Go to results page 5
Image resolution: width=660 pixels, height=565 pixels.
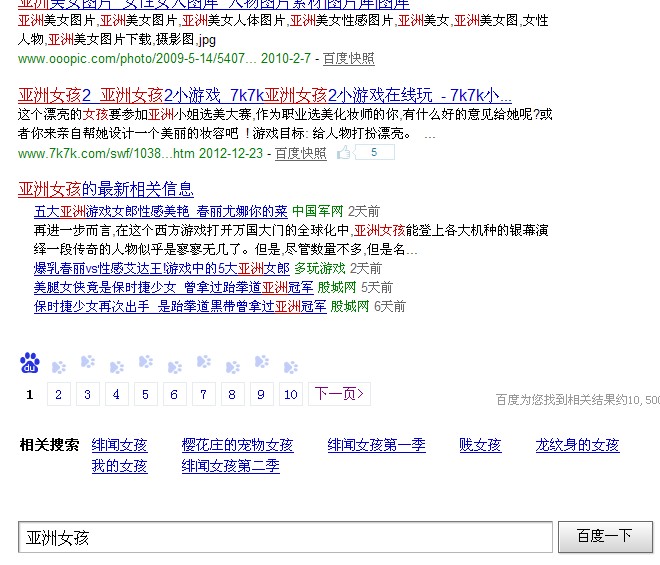coord(146,394)
